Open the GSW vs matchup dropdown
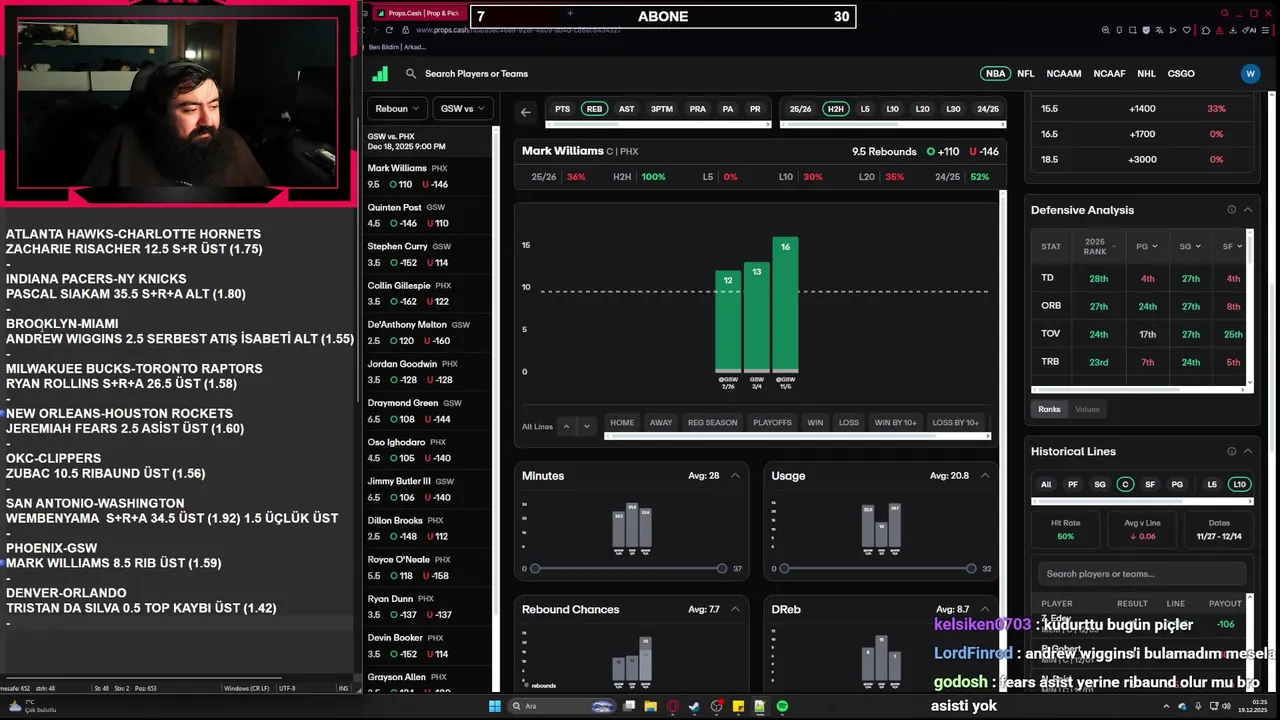Screen dimensions: 1280x720 pos(462,109)
